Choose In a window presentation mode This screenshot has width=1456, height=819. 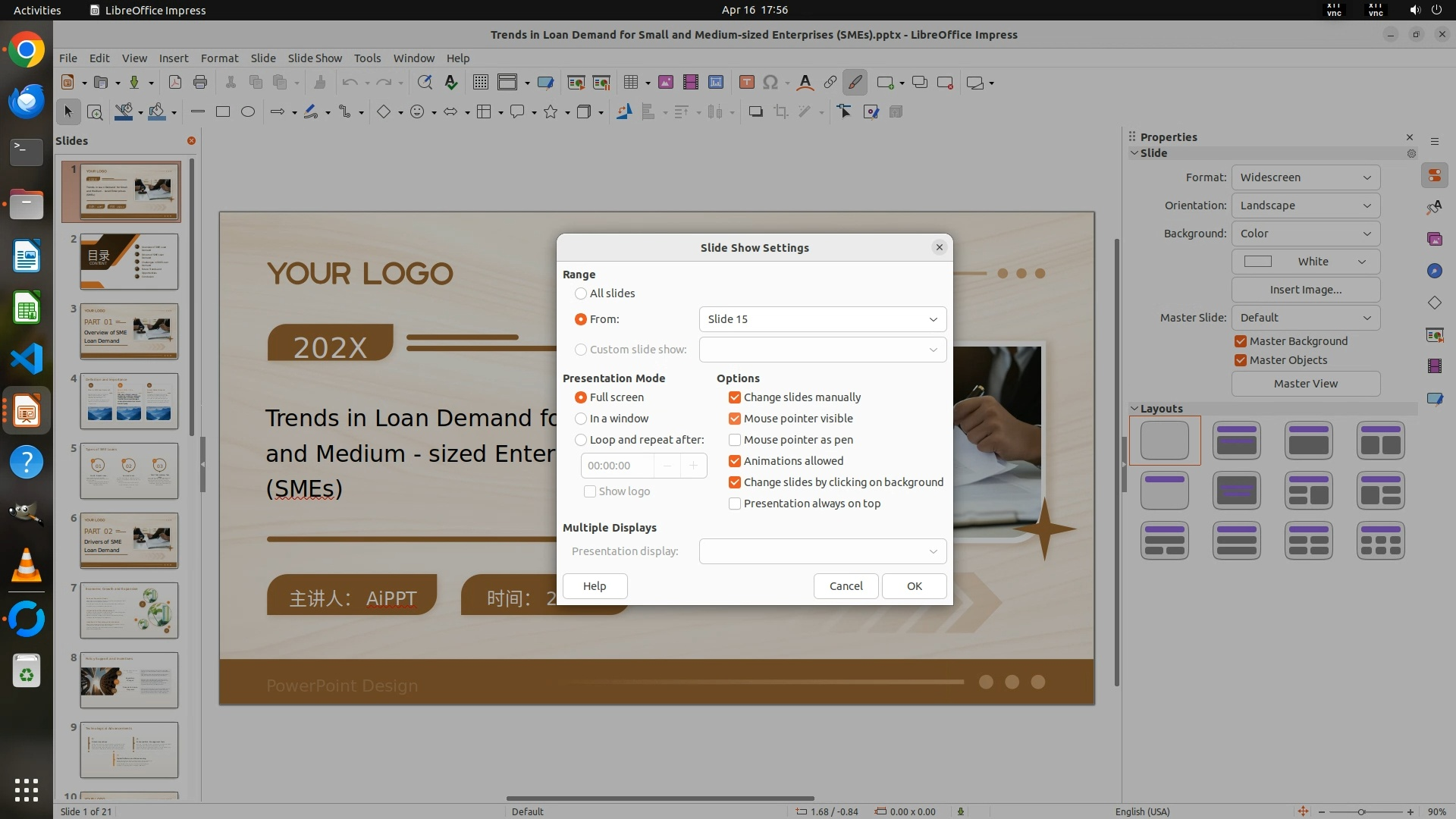[581, 419]
